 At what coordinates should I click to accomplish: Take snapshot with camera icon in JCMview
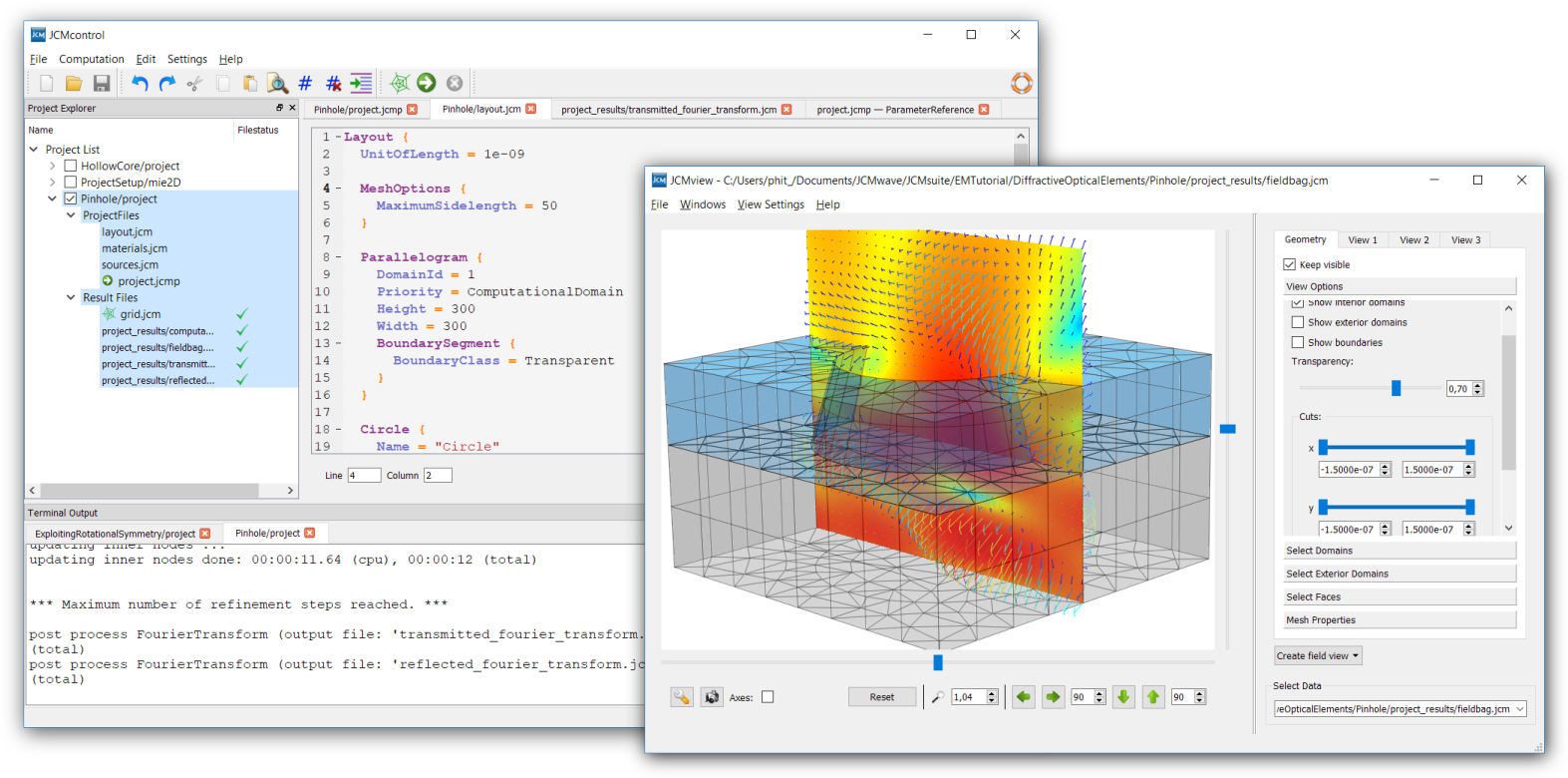[x=712, y=697]
